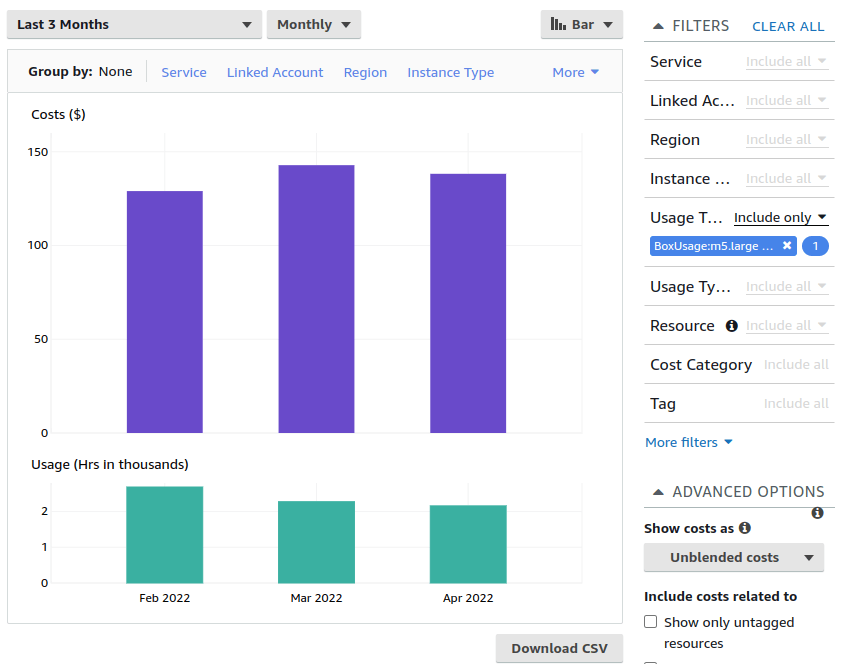Open the More group-by options
The image size is (854, 664).
[575, 72]
